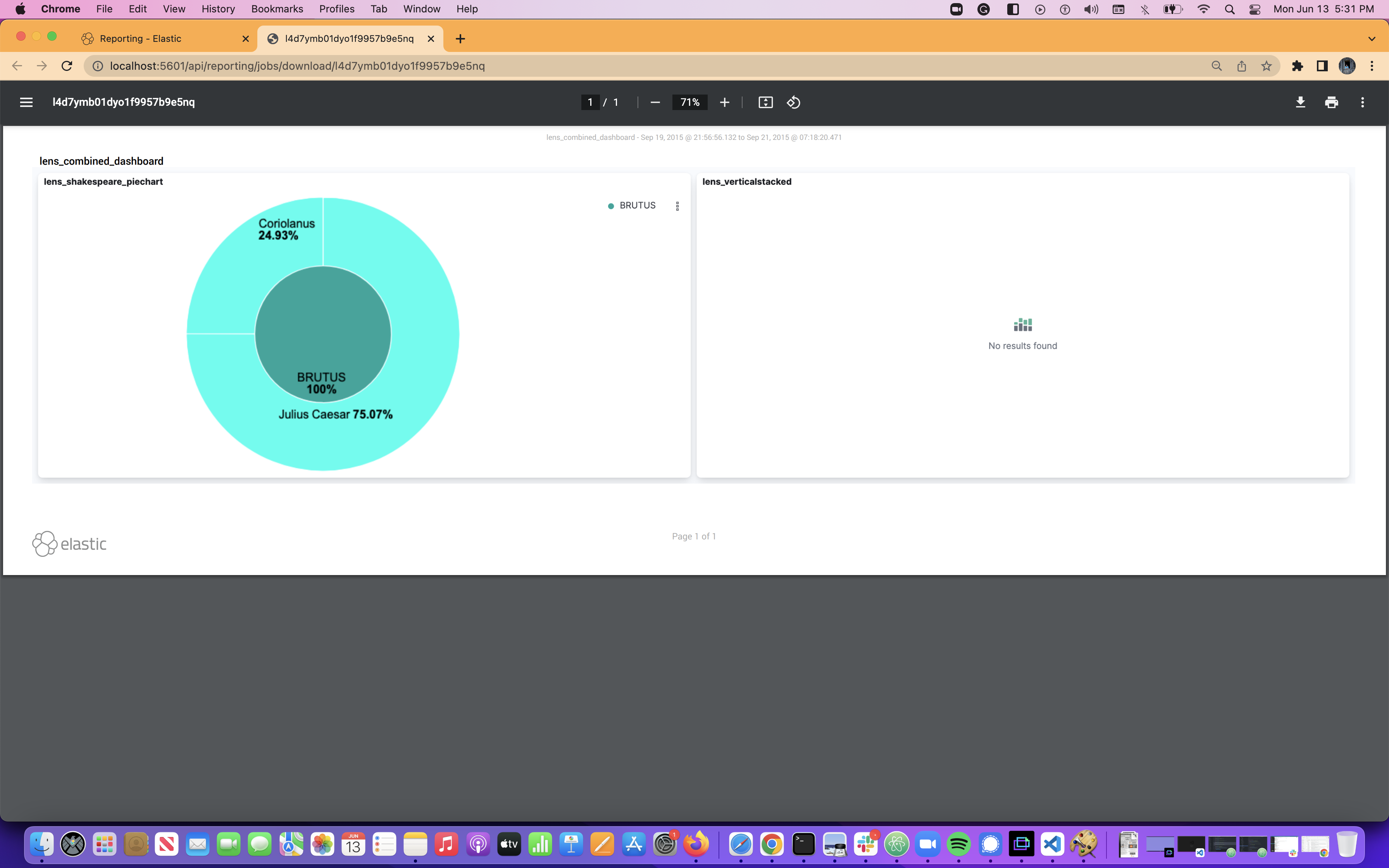Viewport: 1389px width, 868px height.
Task: Zoom out of the PDF
Action: pos(655,102)
